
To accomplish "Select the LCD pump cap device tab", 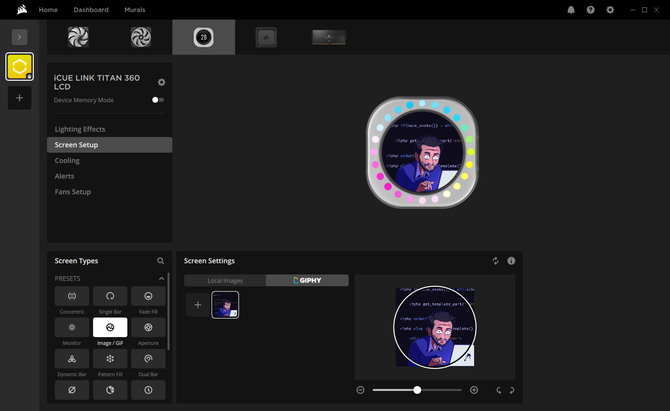I will pos(203,37).
